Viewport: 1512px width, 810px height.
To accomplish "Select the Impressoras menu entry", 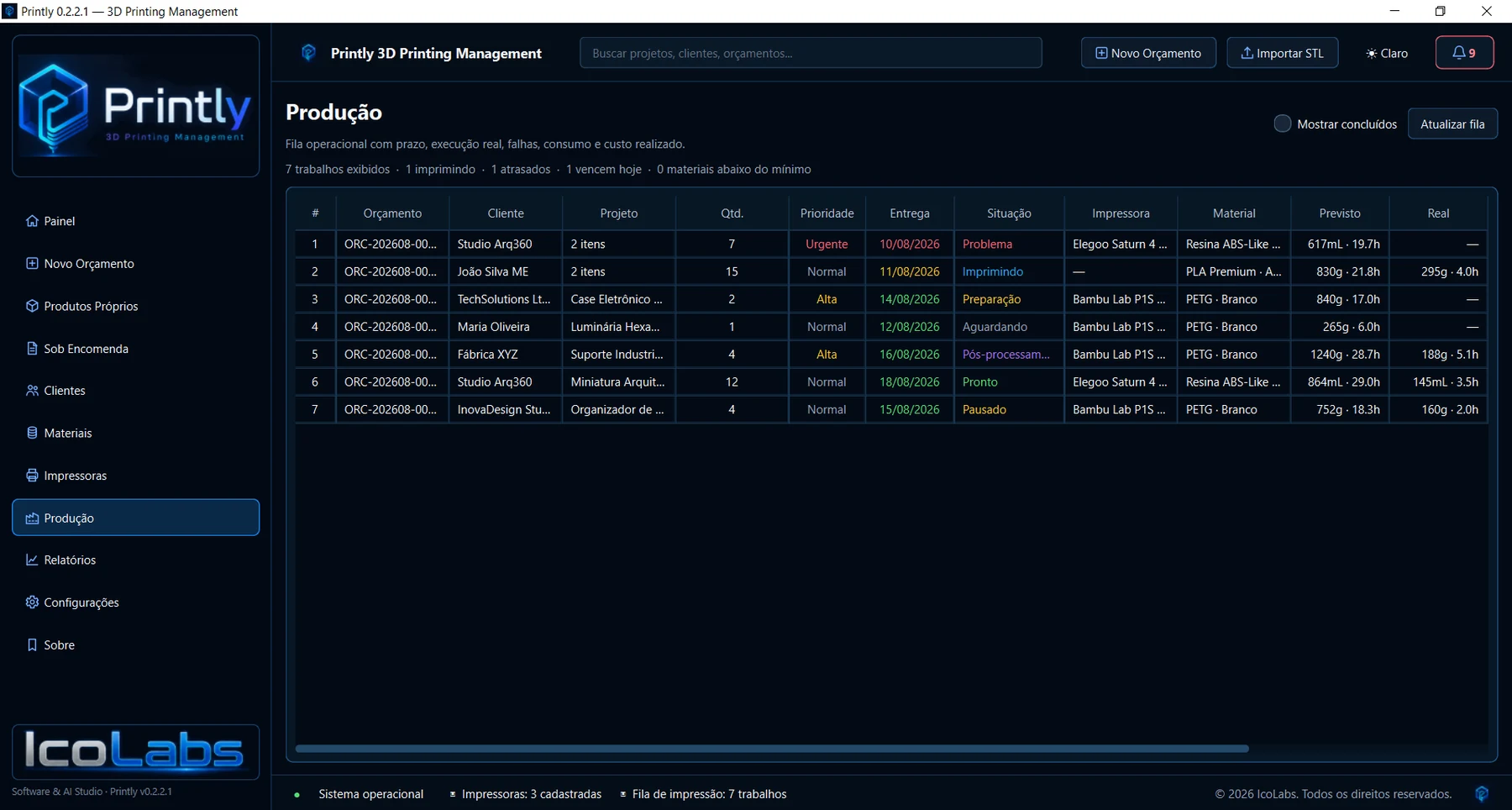I will coord(135,476).
